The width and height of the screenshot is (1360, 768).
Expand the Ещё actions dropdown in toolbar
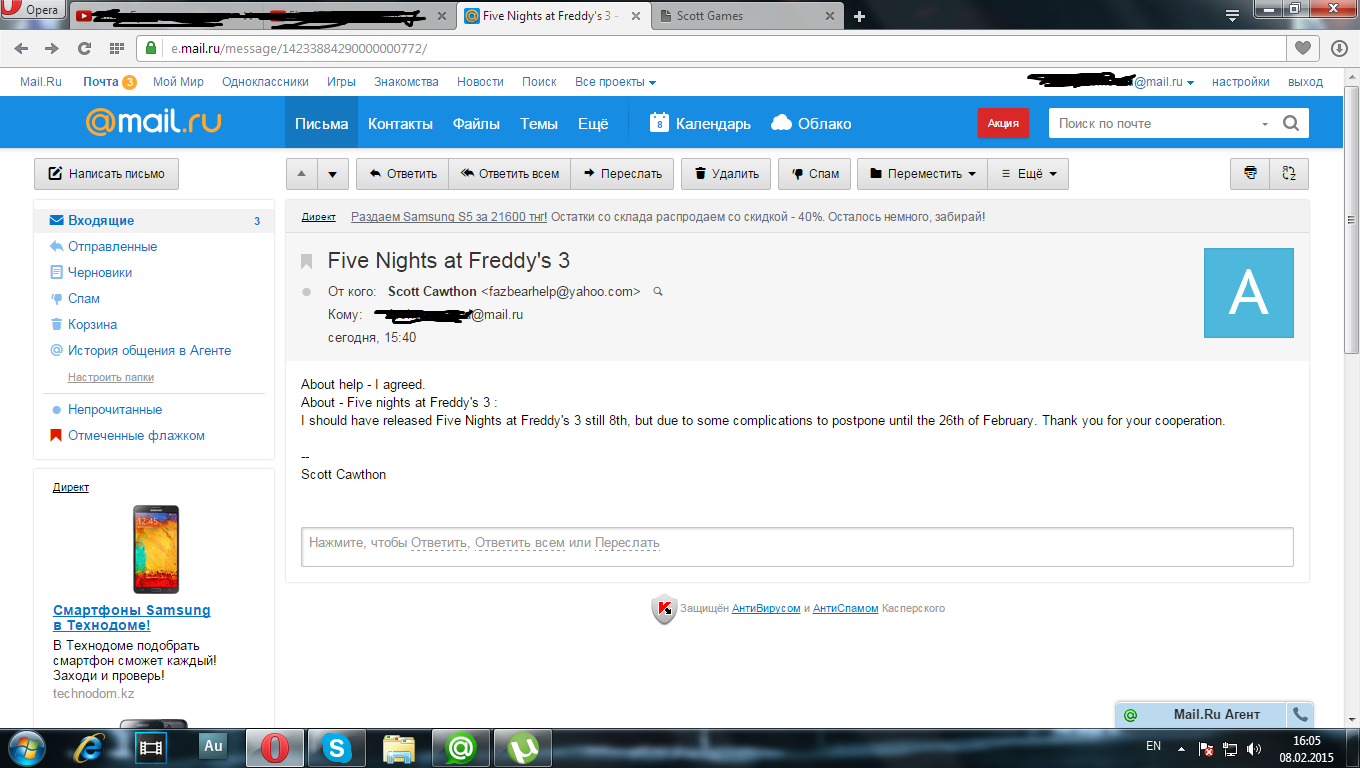click(x=1028, y=174)
